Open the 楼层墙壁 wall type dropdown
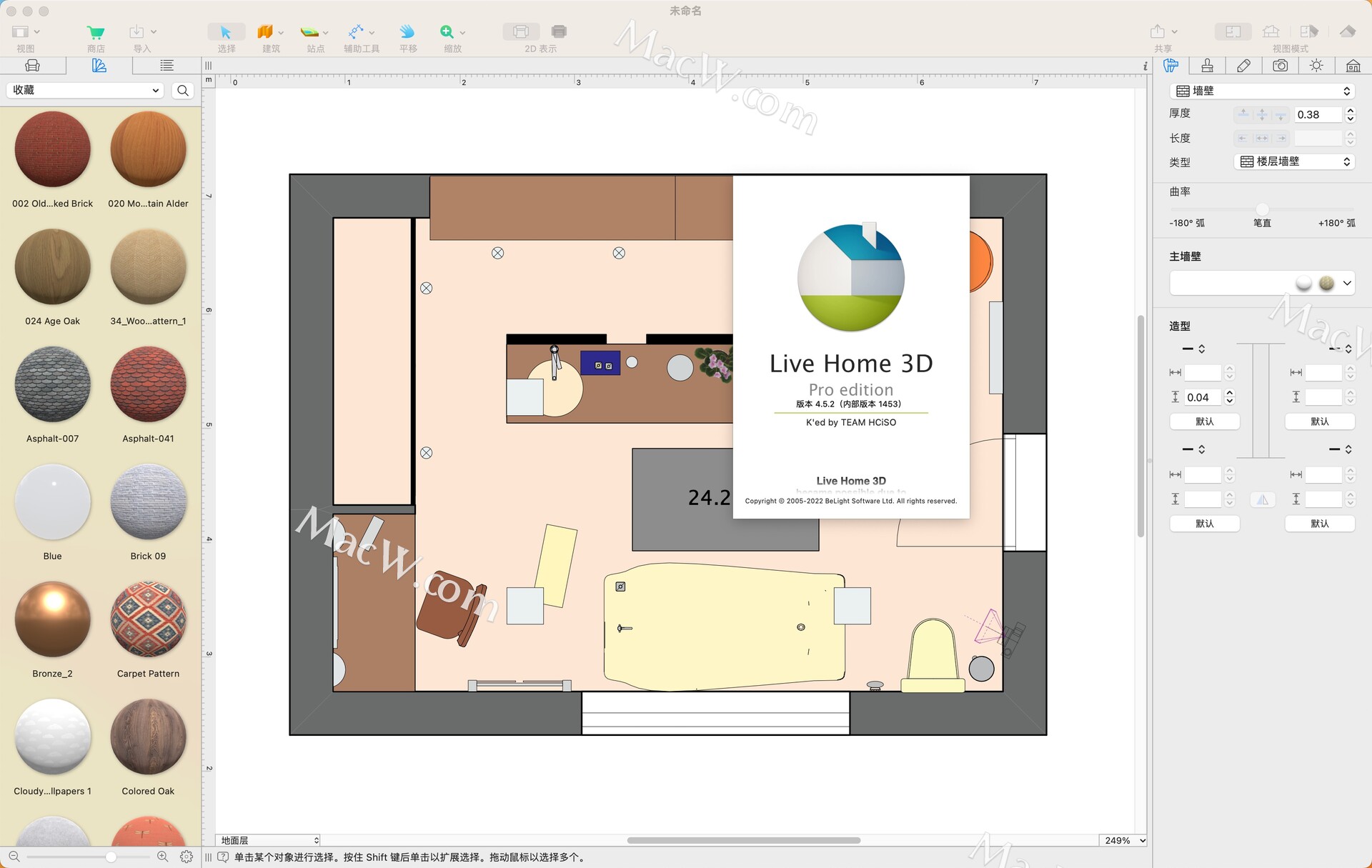The width and height of the screenshot is (1372, 868). click(1294, 161)
